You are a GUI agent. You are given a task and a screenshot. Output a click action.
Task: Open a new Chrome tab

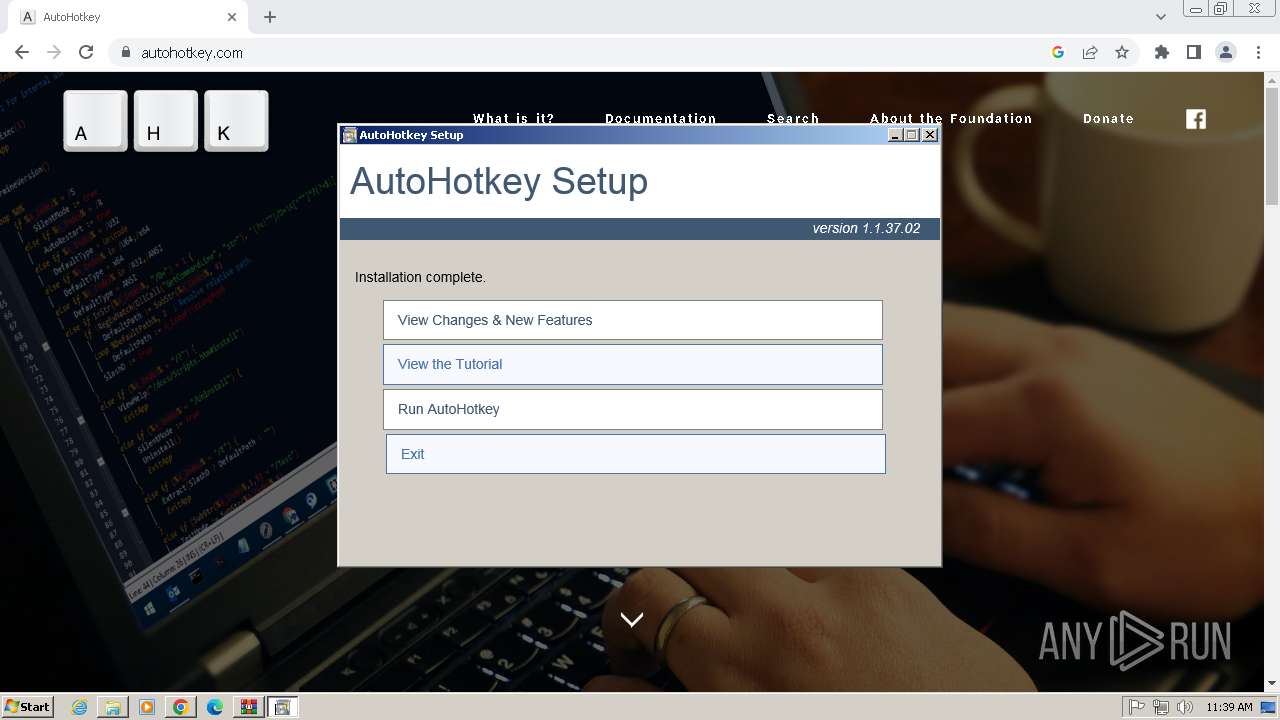click(270, 17)
